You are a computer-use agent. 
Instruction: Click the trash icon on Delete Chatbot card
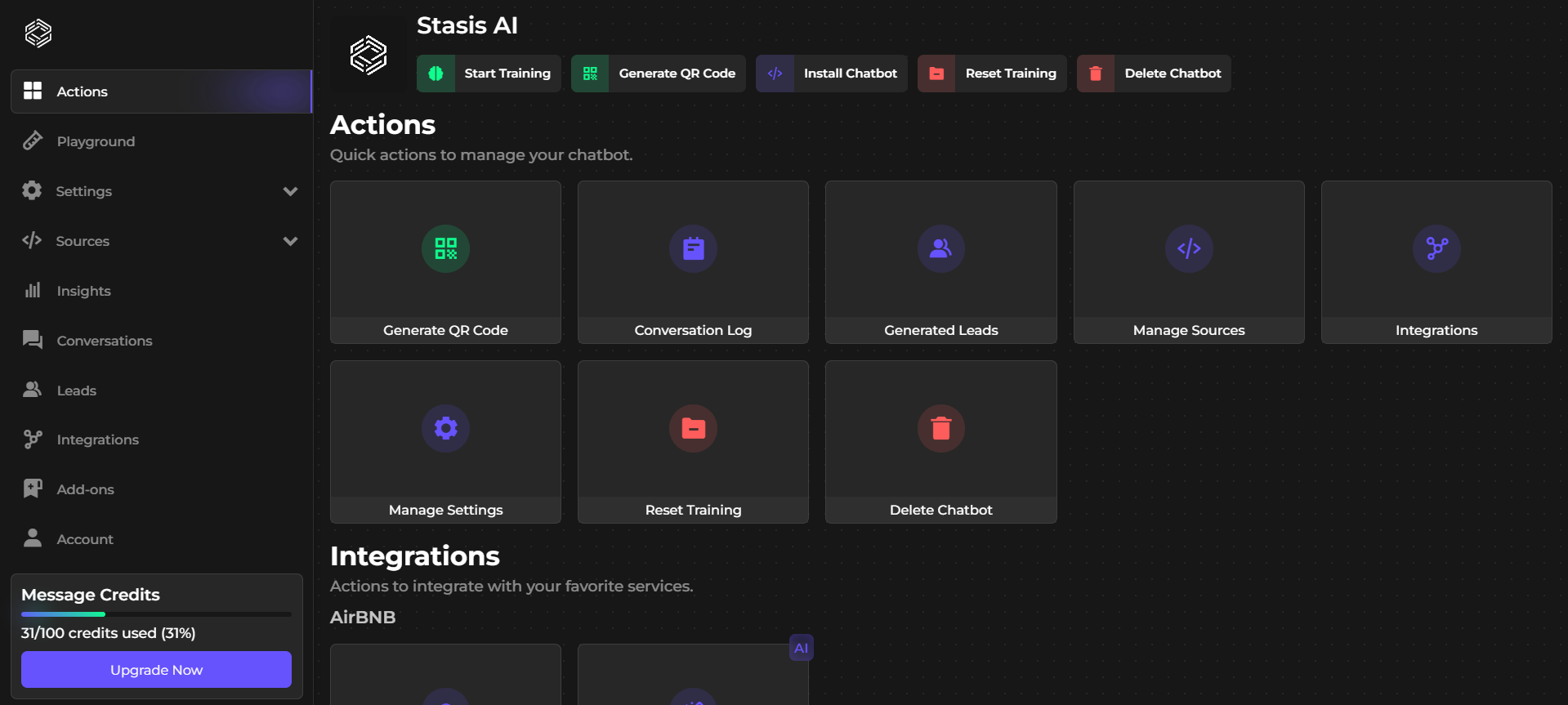pyautogui.click(x=941, y=428)
